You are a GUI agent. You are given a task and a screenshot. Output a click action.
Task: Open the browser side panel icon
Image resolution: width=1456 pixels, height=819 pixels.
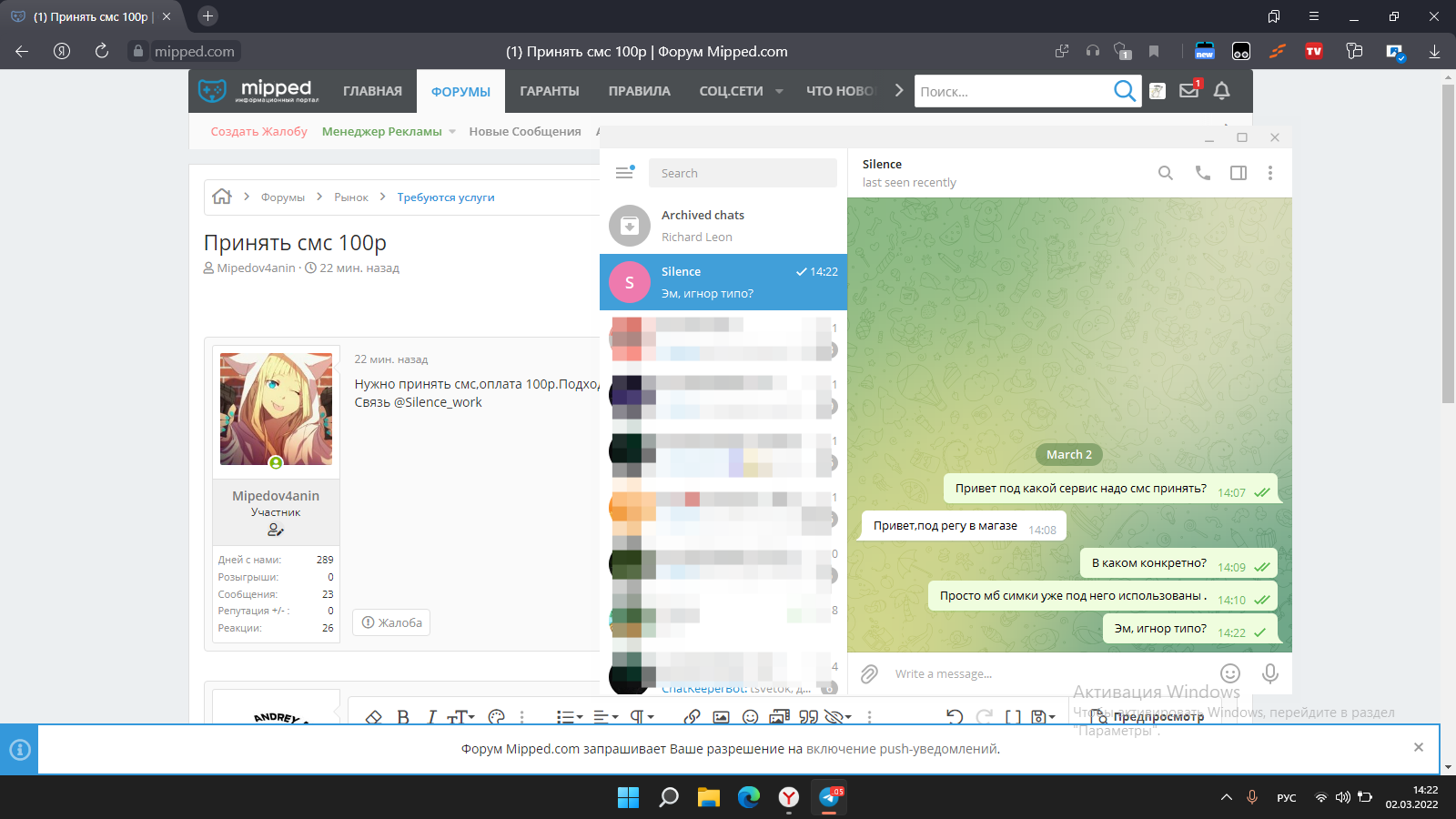(1274, 16)
